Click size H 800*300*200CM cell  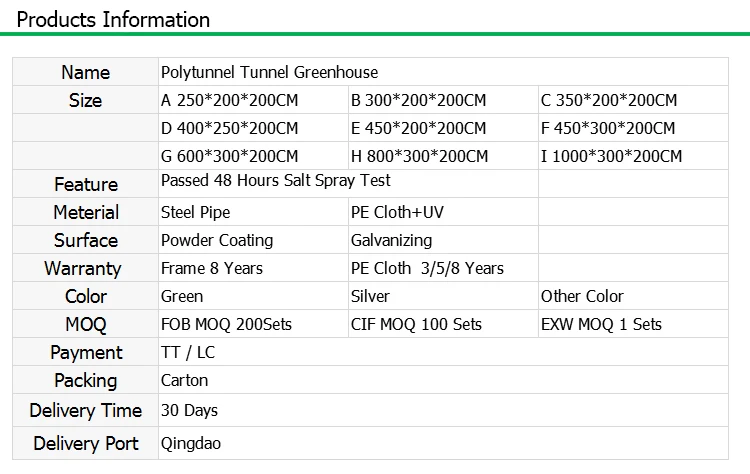pos(419,156)
